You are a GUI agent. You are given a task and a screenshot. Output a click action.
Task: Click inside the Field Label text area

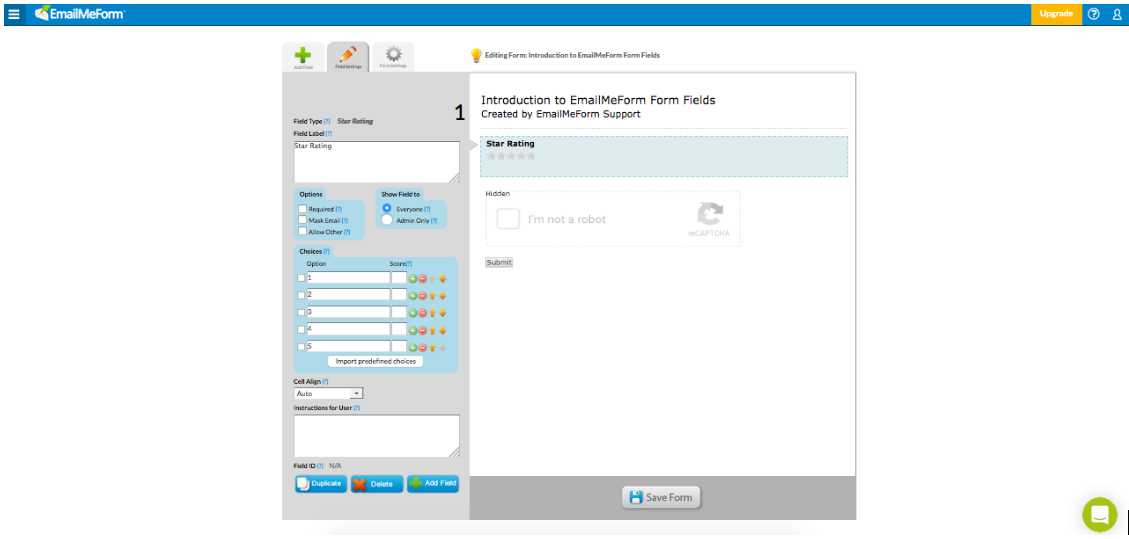pyautogui.click(x=377, y=162)
